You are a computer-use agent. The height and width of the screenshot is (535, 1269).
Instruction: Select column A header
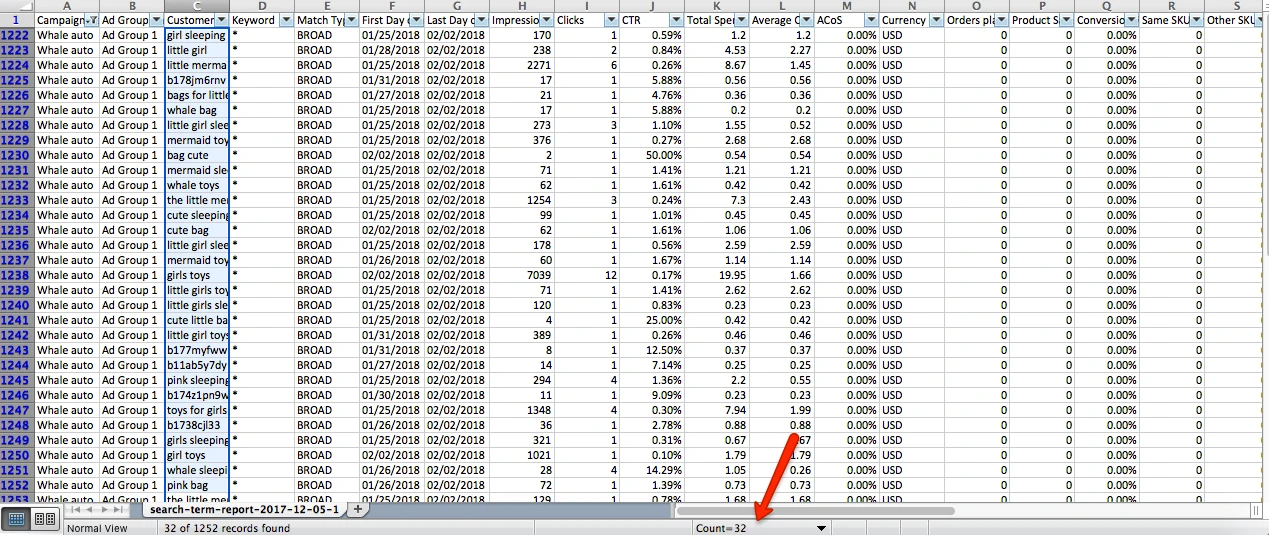pyautogui.click(x=67, y=6)
